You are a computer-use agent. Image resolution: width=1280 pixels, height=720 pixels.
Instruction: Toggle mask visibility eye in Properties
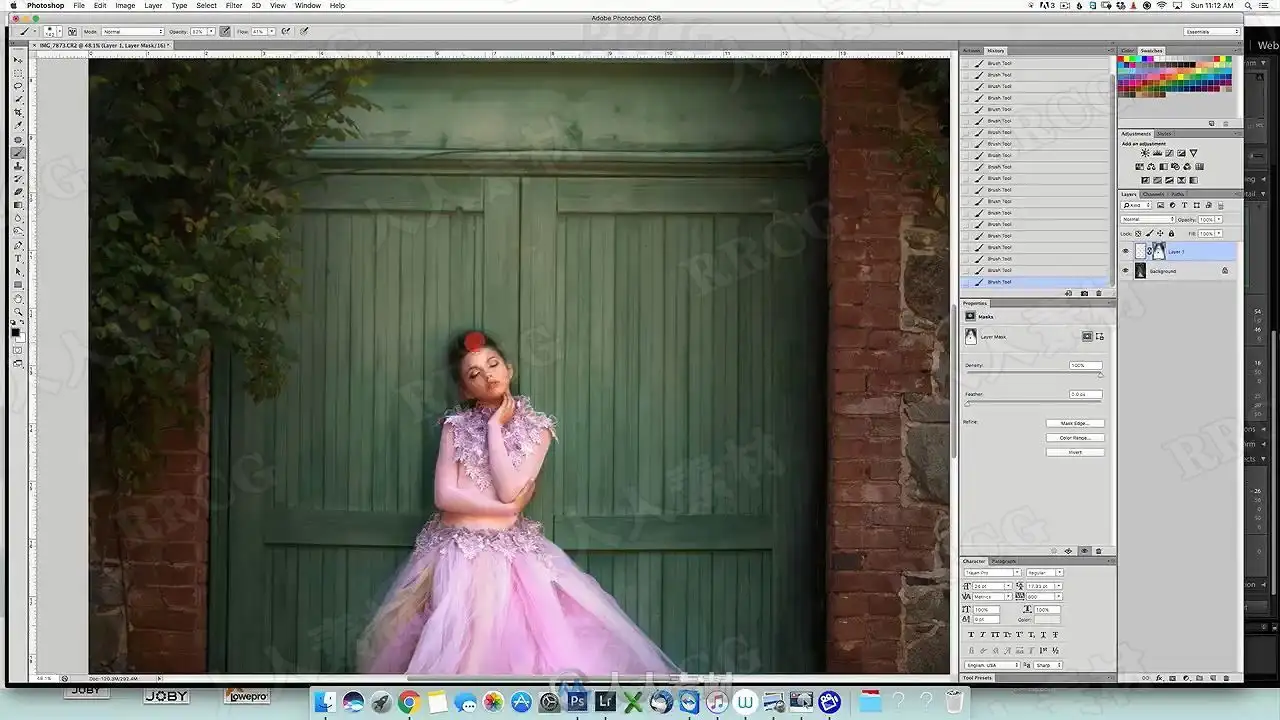point(1084,551)
